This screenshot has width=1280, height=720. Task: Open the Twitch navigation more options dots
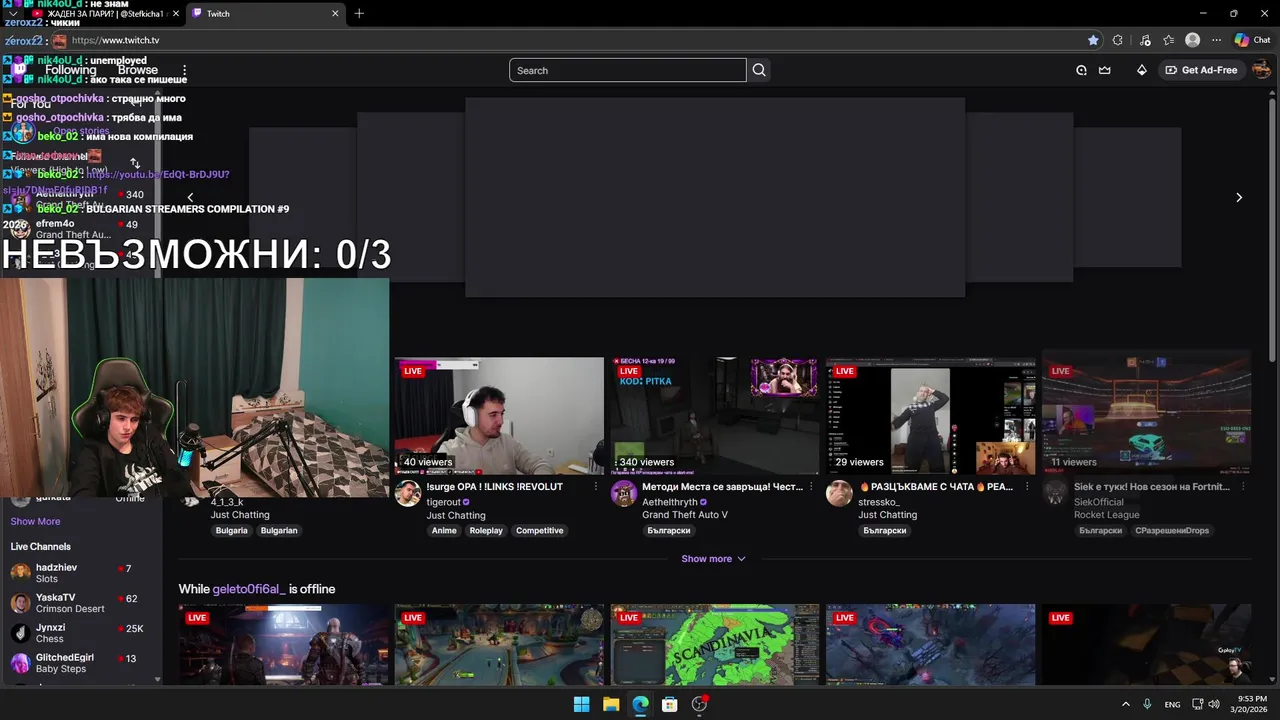[x=184, y=70]
